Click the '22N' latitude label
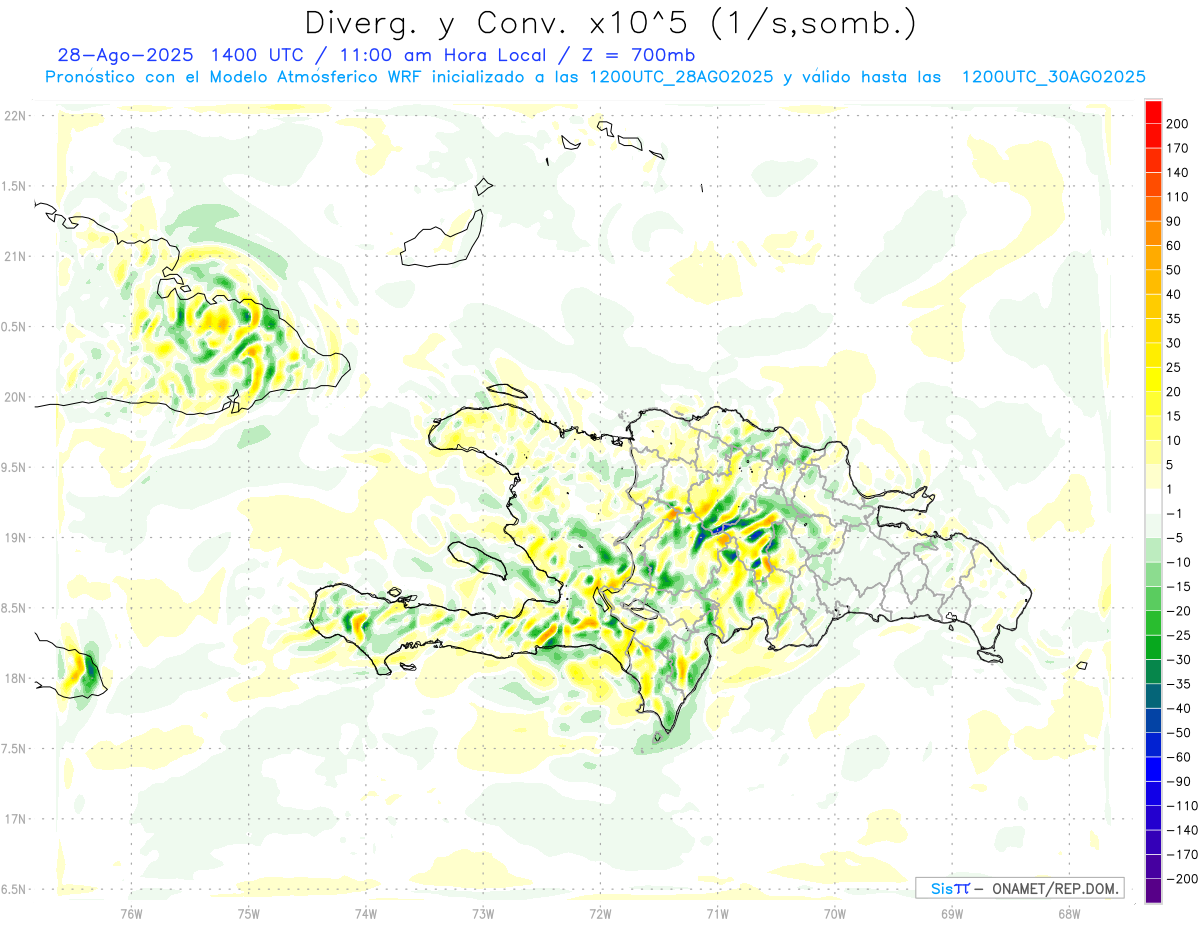 14,116
